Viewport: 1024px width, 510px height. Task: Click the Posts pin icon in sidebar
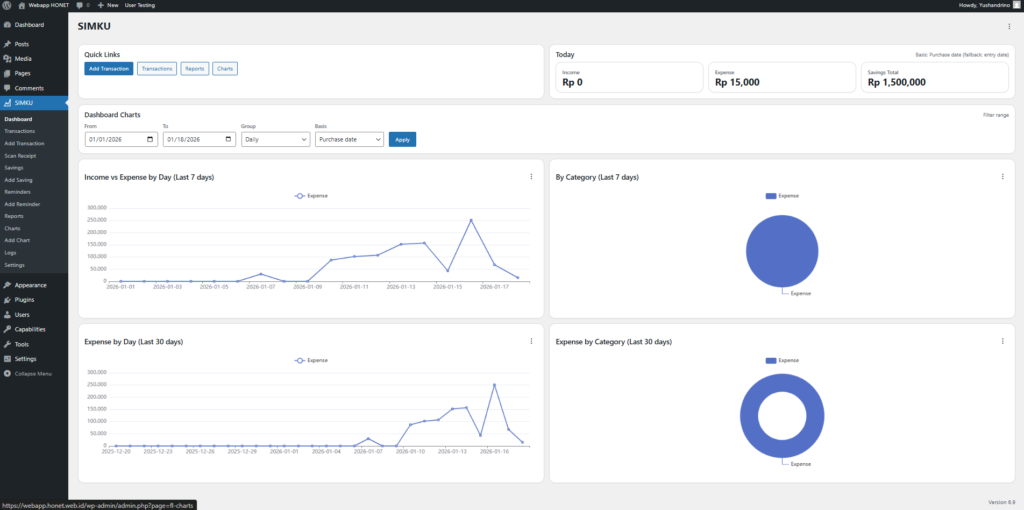(x=8, y=44)
